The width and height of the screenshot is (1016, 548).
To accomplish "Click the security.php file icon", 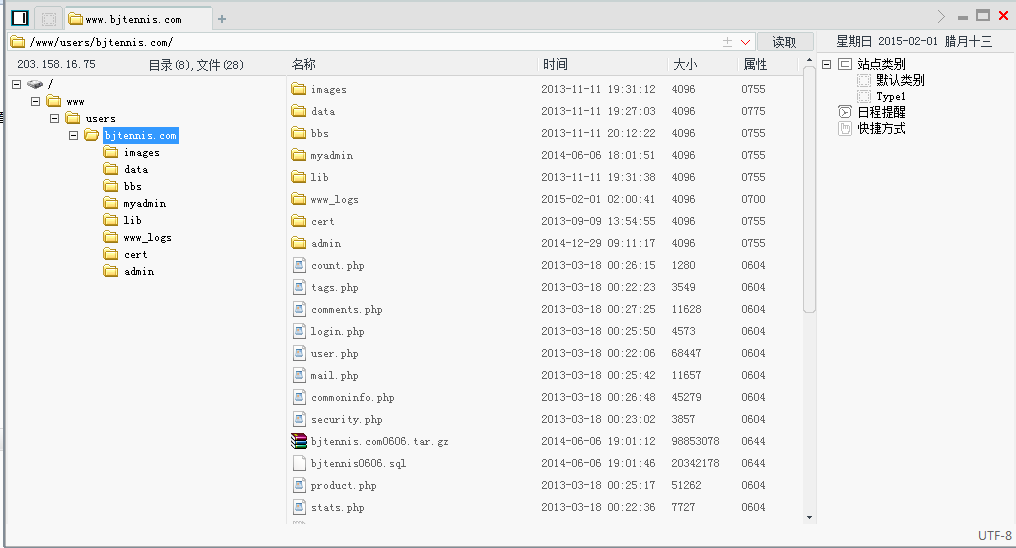I will [299, 419].
